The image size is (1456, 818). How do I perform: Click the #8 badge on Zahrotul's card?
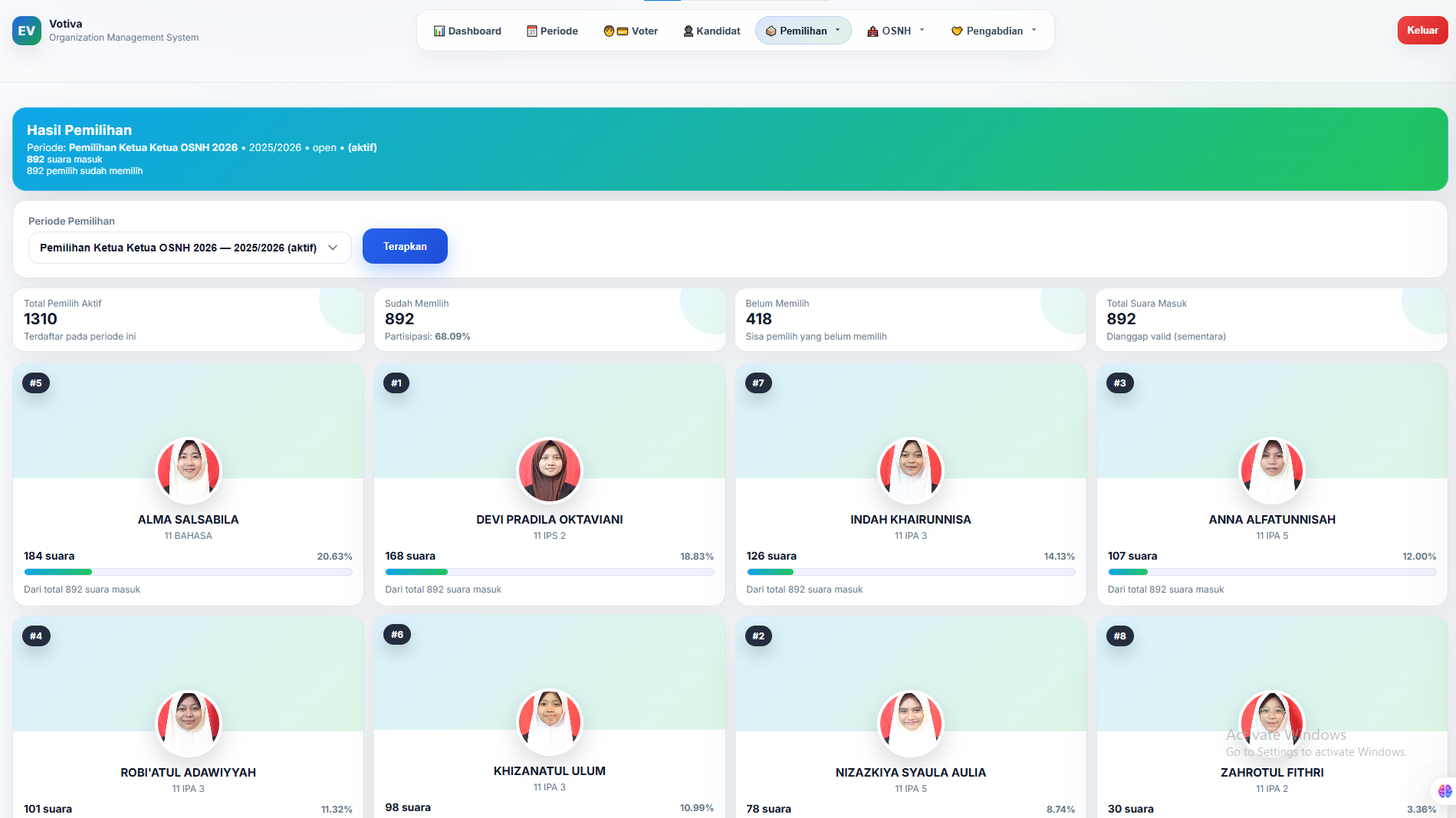click(1120, 636)
